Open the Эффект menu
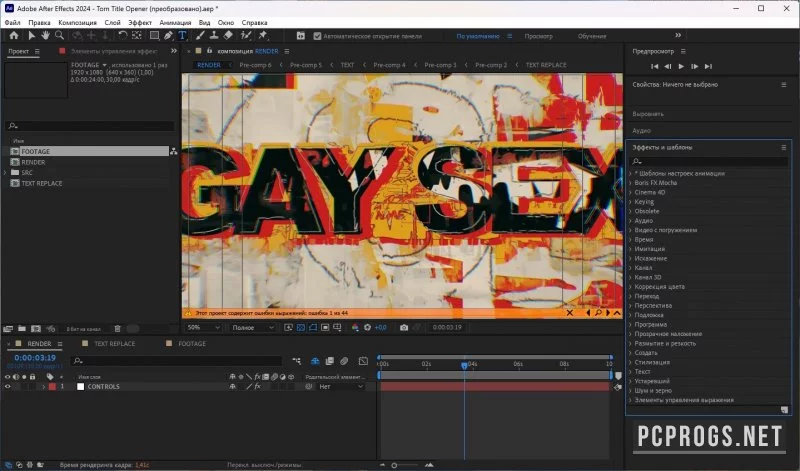The height and width of the screenshot is (471, 800). (140, 22)
